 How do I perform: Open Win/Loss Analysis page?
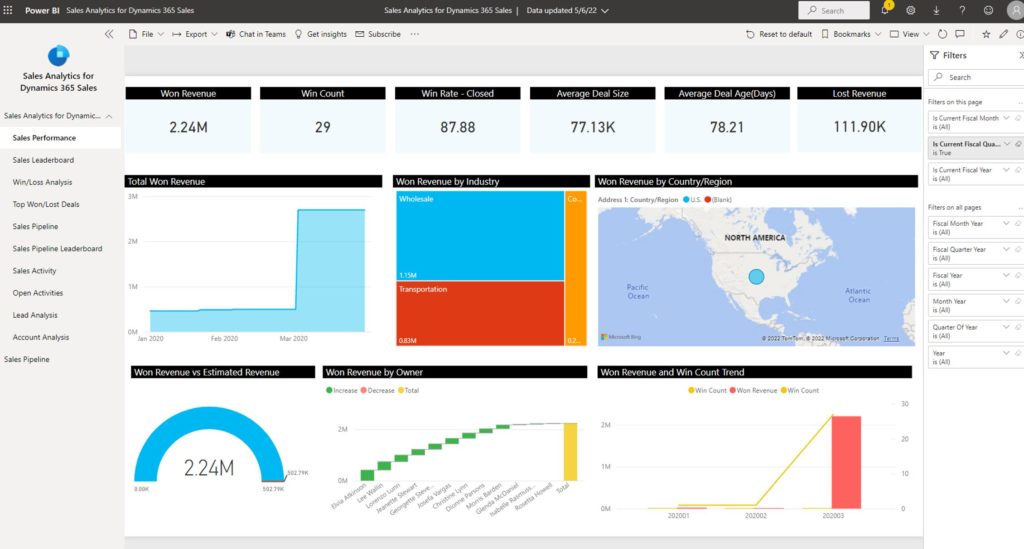click(42, 182)
